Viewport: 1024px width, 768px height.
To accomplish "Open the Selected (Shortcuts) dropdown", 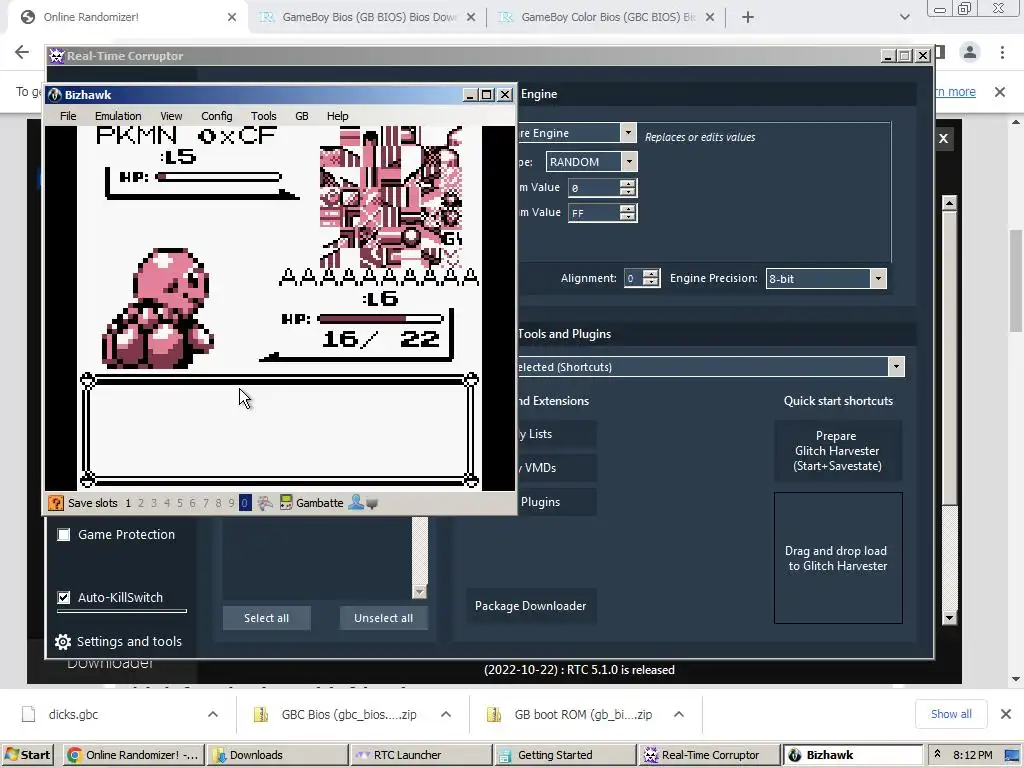I will (x=896, y=366).
